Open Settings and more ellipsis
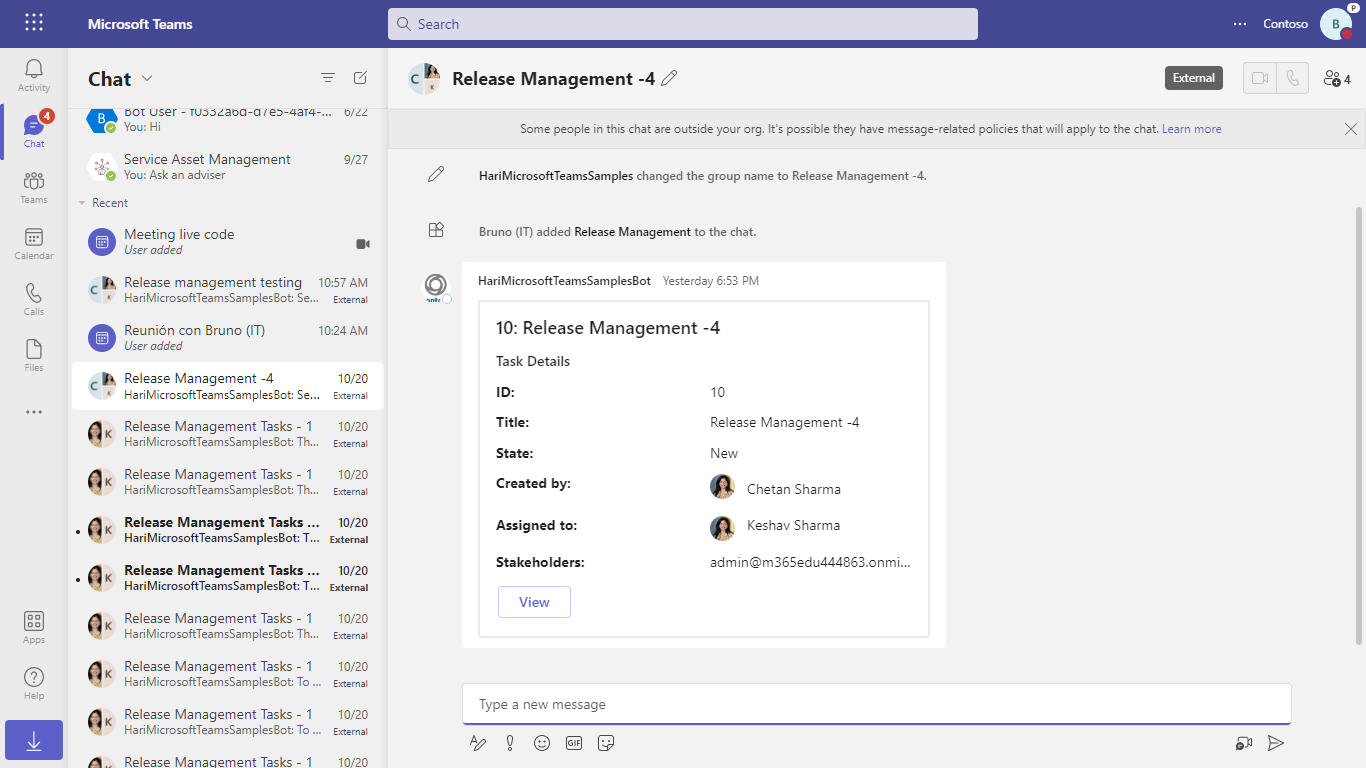The width and height of the screenshot is (1366, 768). click(1240, 24)
